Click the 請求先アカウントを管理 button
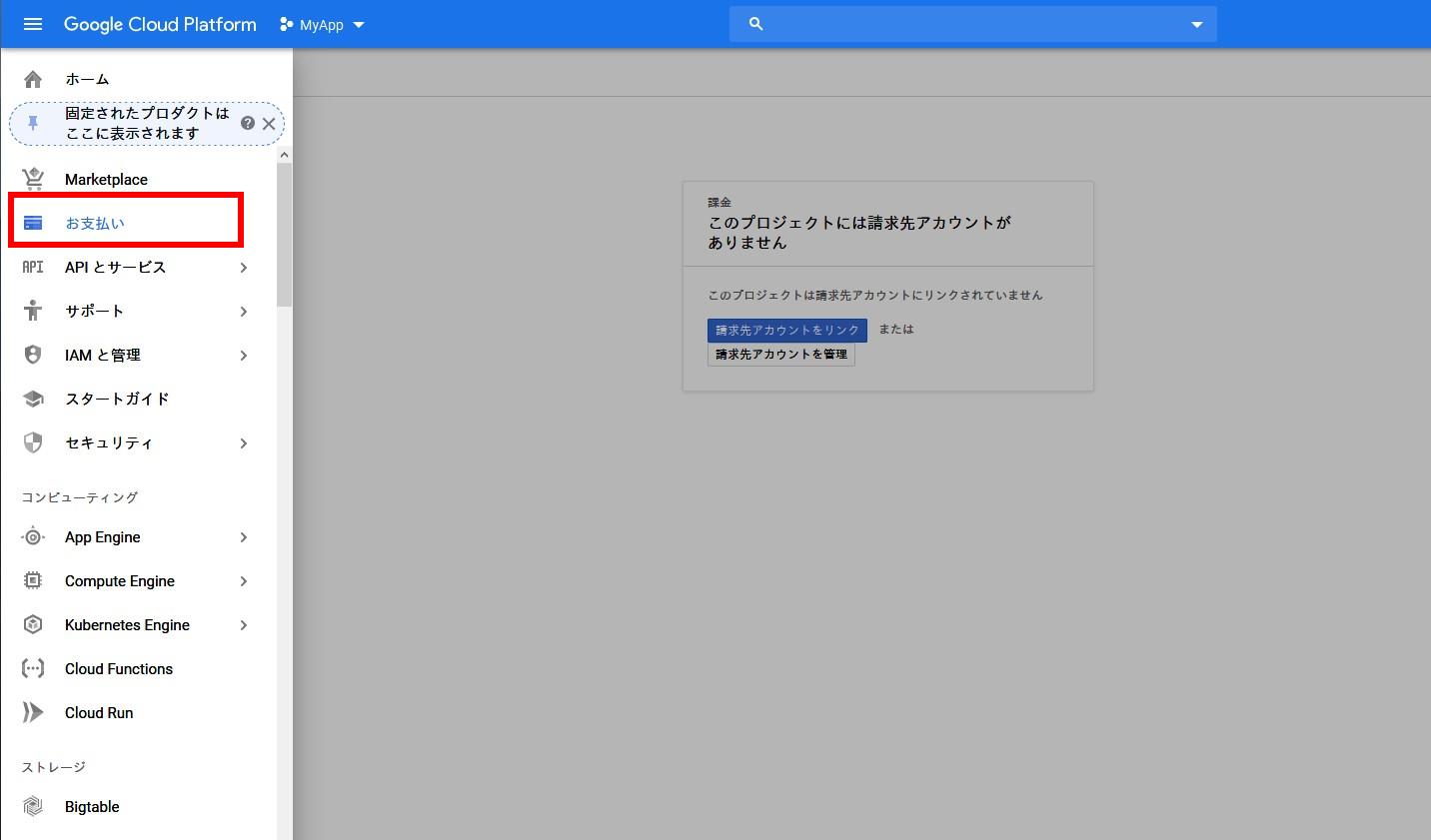The width and height of the screenshot is (1431, 840). coord(780,355)
